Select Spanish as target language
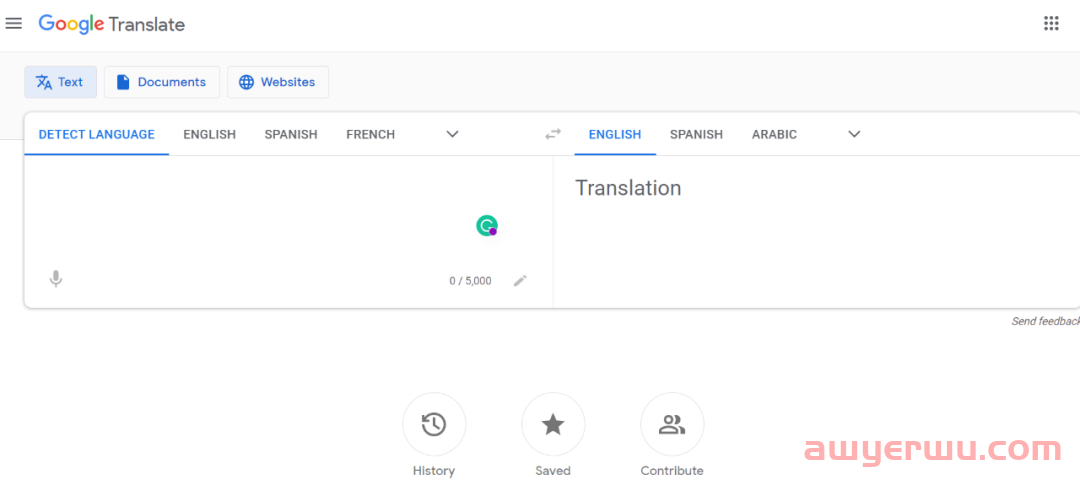The image size is (1080, 480). coord(696,134)
